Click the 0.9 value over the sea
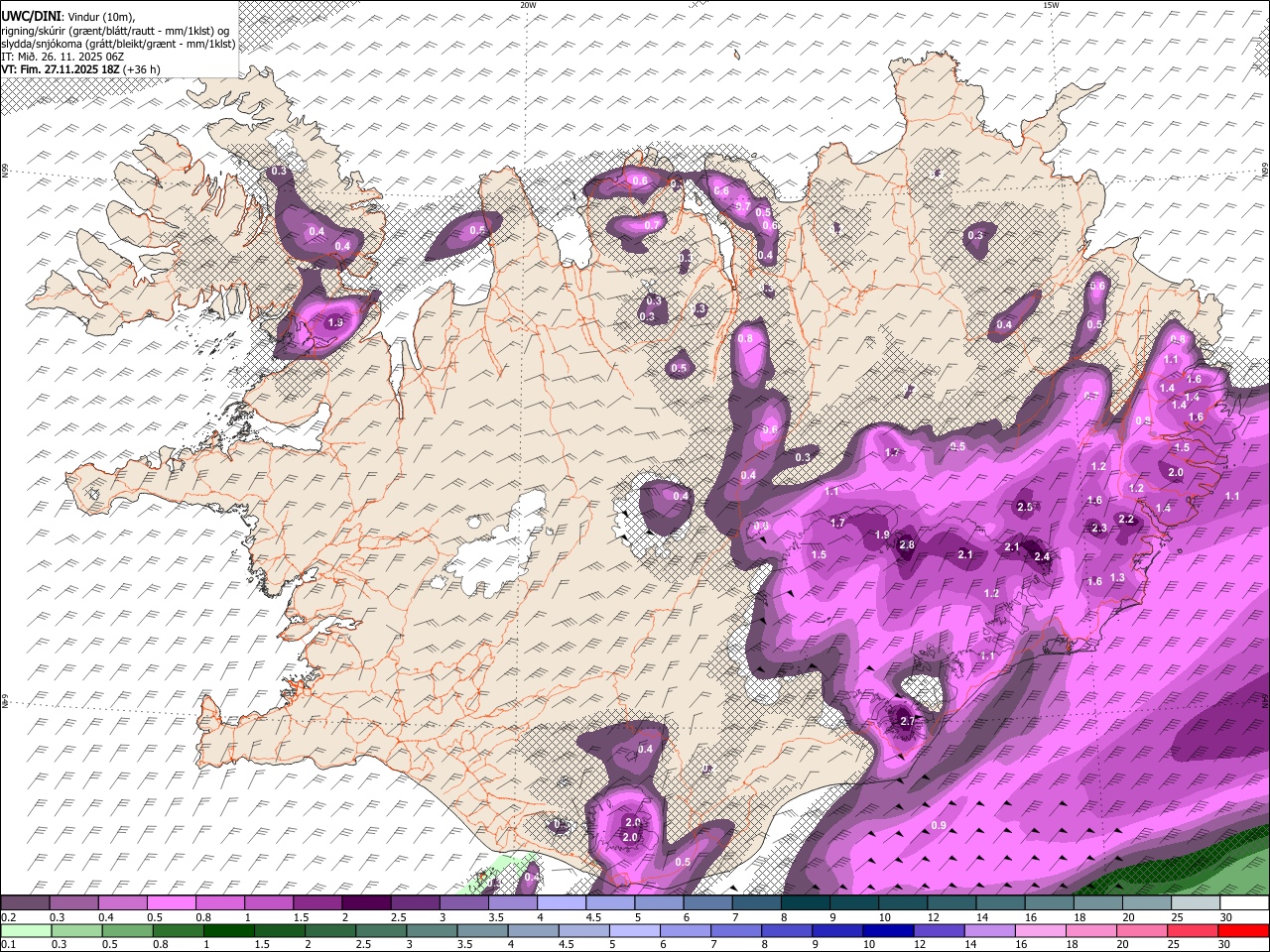Screen dimensions: 1270x952 point(940,825)
